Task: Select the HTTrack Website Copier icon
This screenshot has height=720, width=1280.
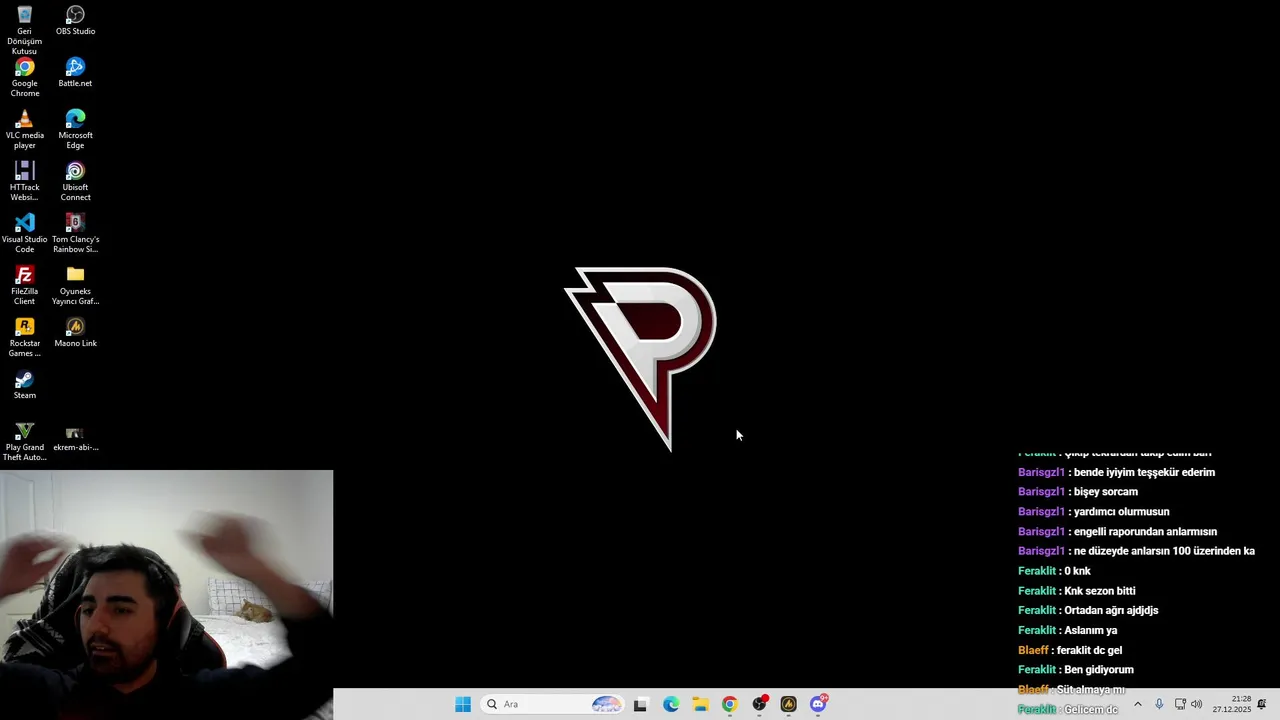Action: [24, 182]
